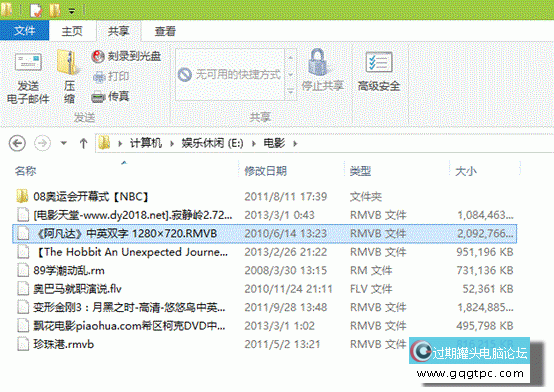Expand the arrow before 计算机
Image resolution: width=554 pixels, height=392 pixels.
point(120,143)
